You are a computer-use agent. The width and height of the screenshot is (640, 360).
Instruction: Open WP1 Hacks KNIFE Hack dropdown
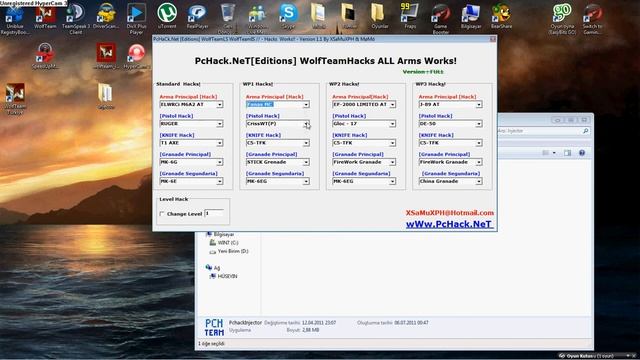point(306,143)
